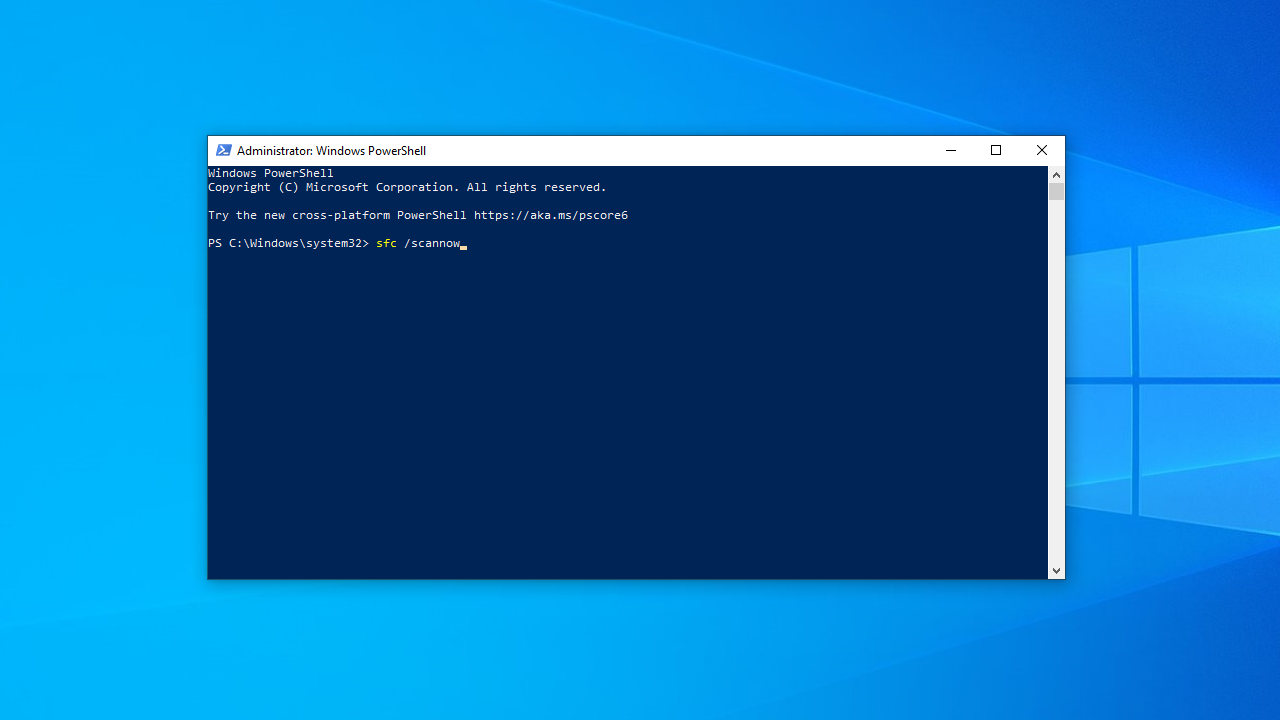Click the 'Windows PowerShell' first console line
The height and width of the screenshot is (720, 1280).
pos(271,173)
